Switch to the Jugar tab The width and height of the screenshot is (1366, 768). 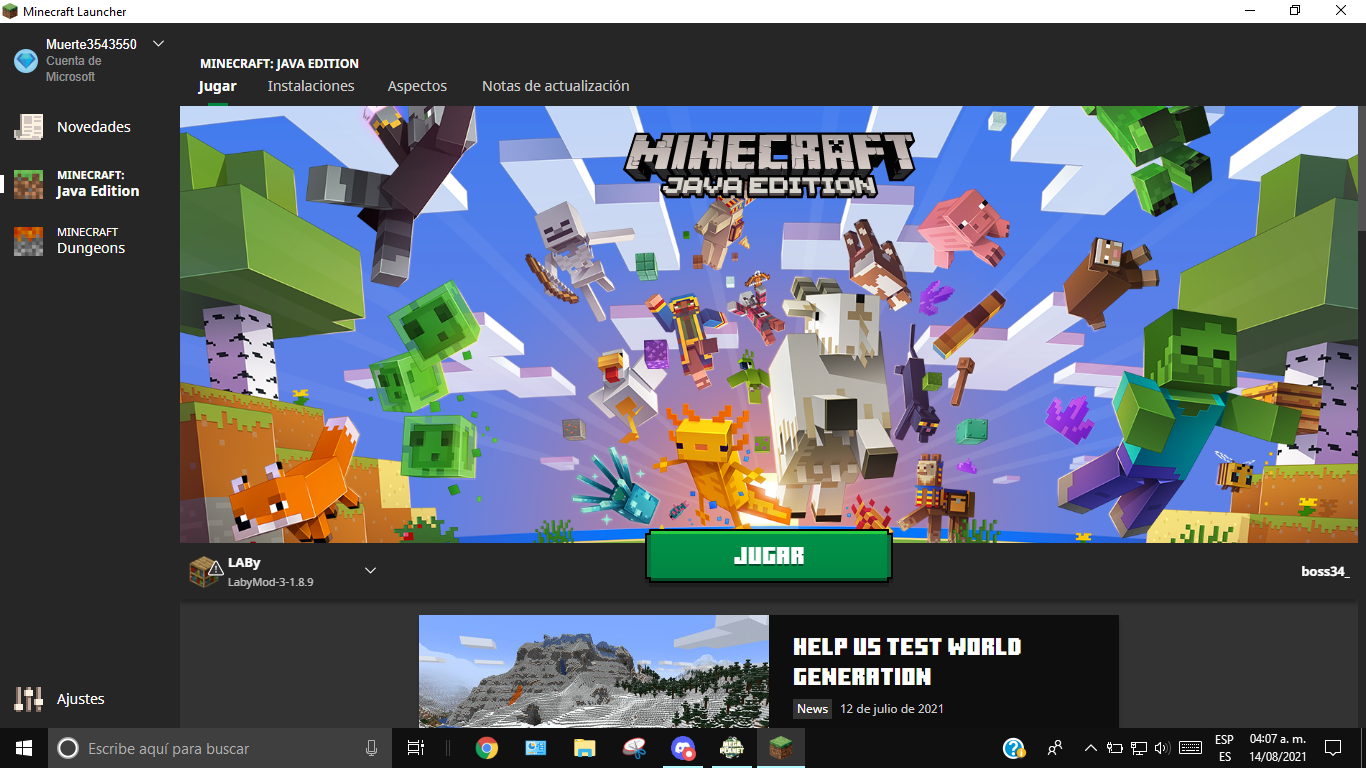pos(217,86)
